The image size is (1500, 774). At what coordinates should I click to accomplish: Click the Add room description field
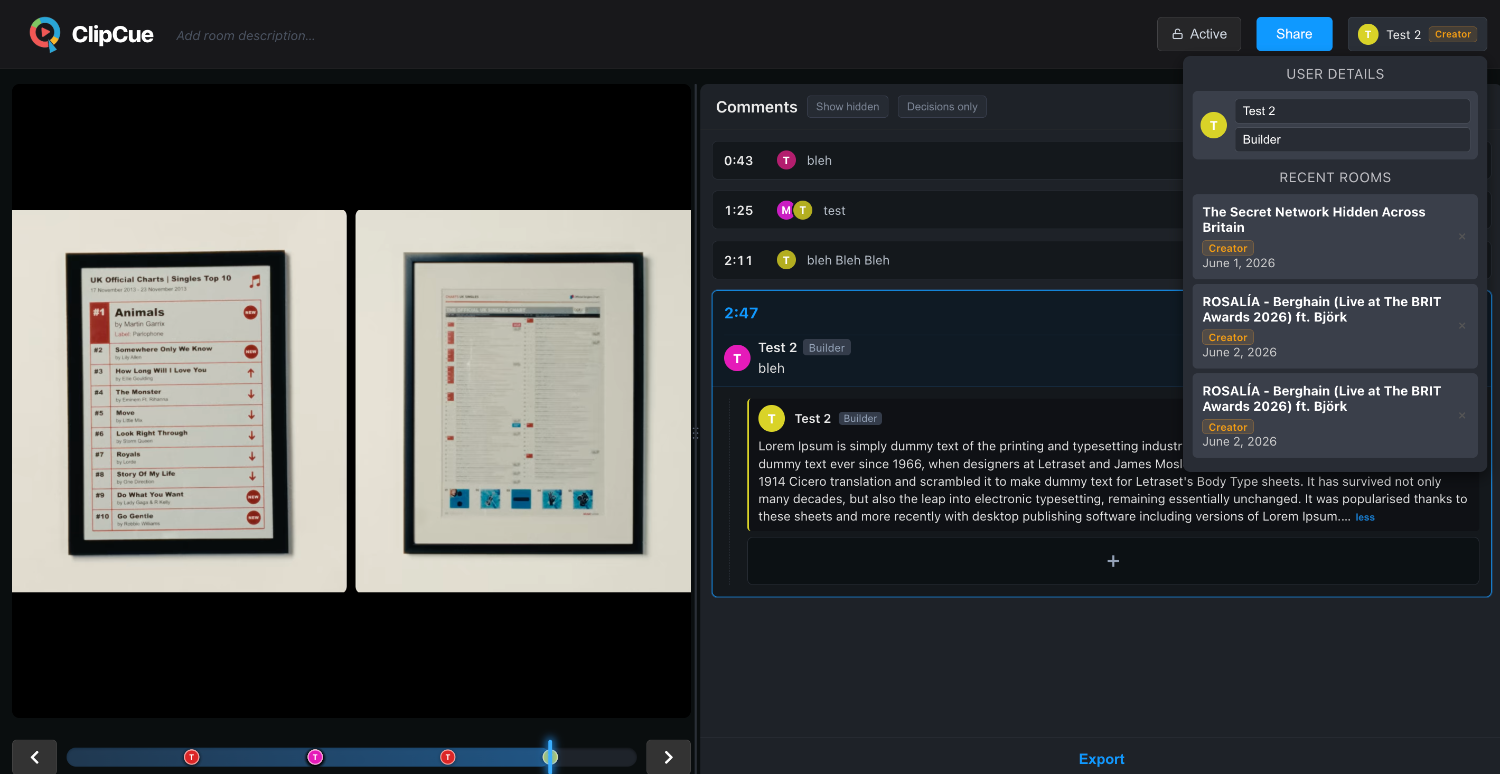[x=246, y=35]
